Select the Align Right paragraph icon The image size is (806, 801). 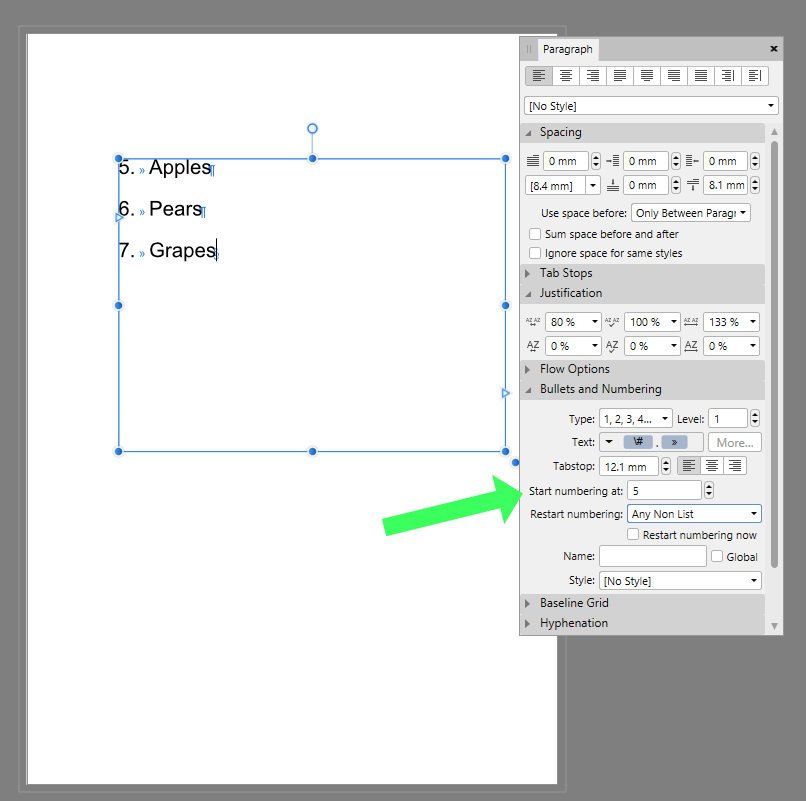point(593,76)
